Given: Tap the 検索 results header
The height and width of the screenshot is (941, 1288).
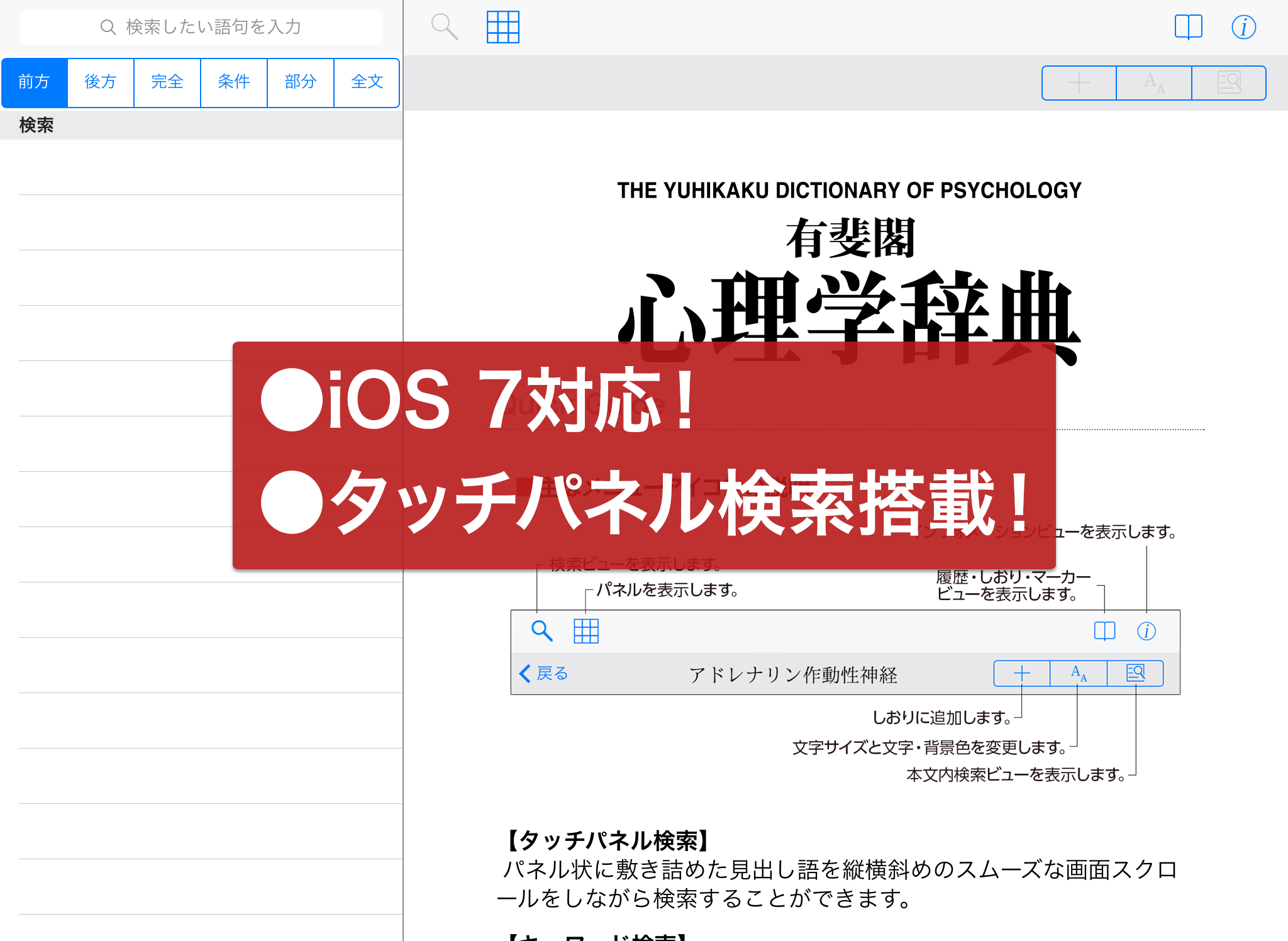Looking at the screenshot, I should (x=36, y=125).
